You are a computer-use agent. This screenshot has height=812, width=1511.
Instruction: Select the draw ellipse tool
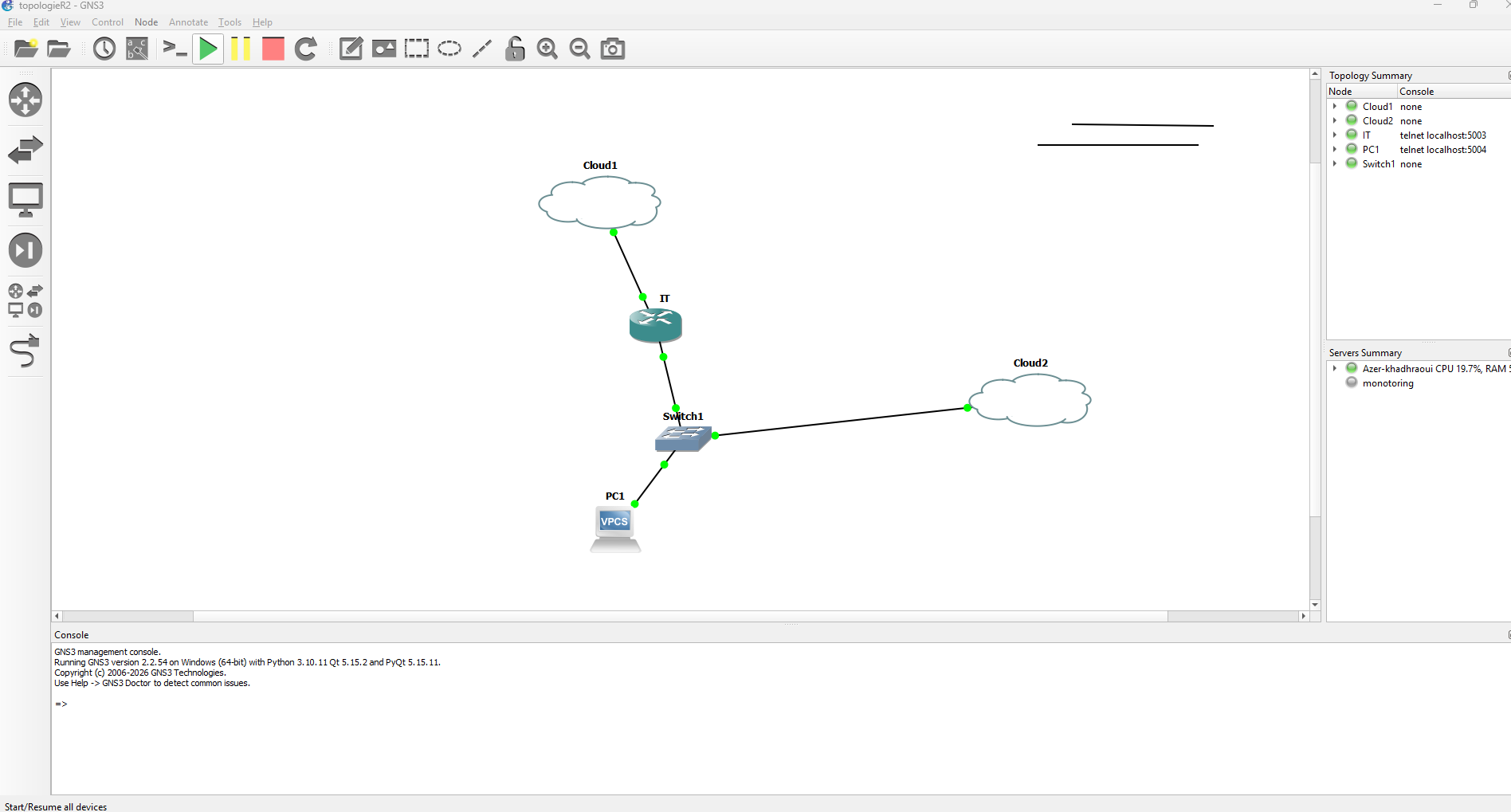(449, 49)
